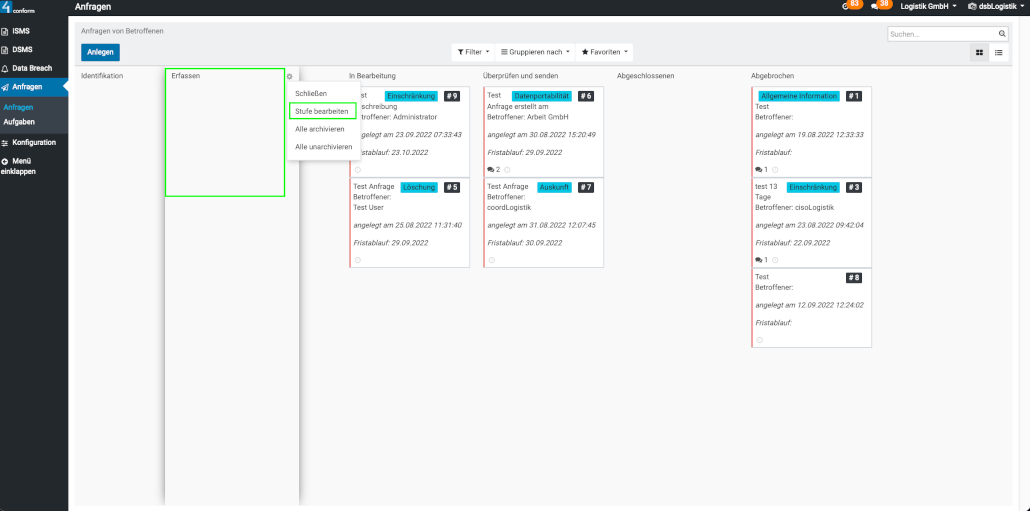Screen dimensions: 1030x511
Task: Open the Logistik GmbH company dropdown
Action: tap(927, 7)
